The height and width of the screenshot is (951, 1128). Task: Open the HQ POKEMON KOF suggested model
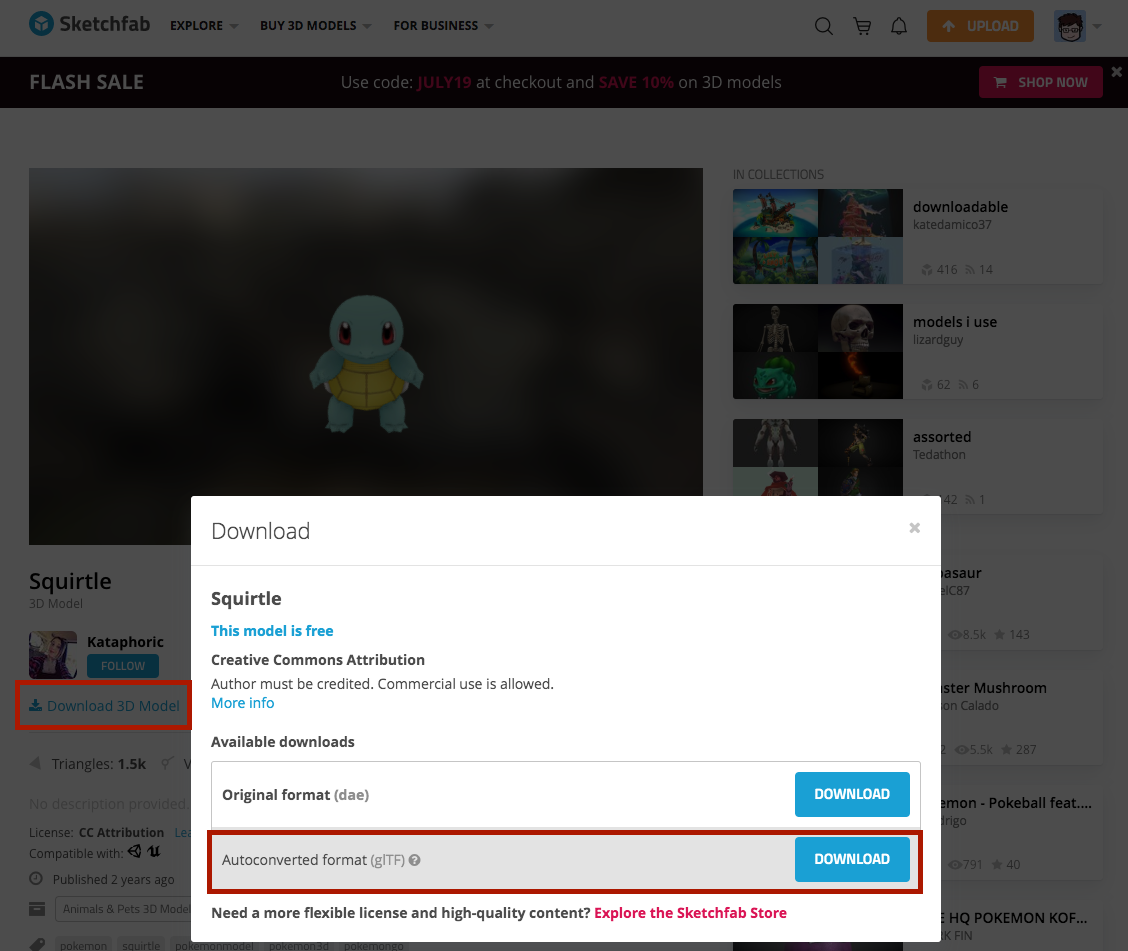coord(1014,918)
